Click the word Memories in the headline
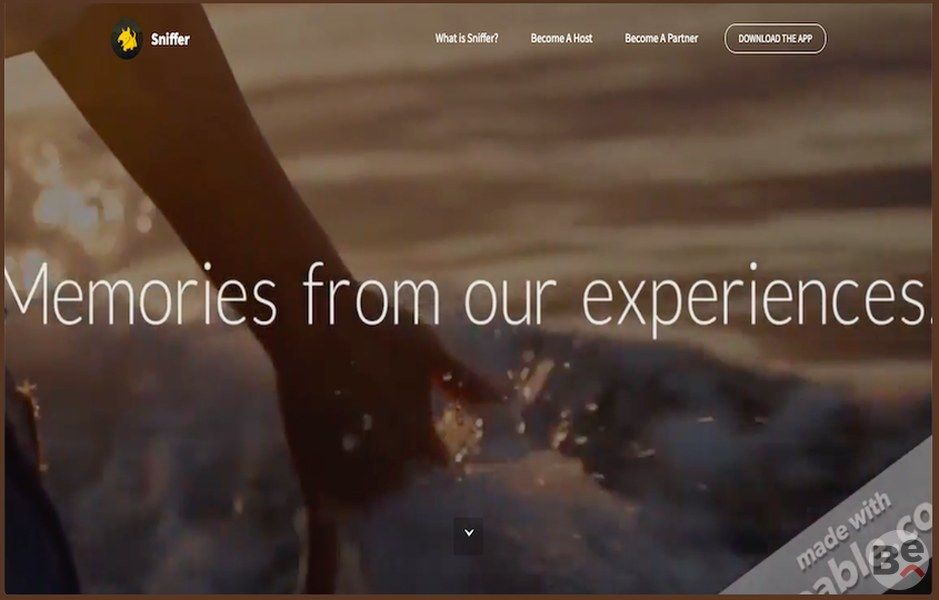Image resolution: width=939 pixels, height=600 pixels. [140, 294]
